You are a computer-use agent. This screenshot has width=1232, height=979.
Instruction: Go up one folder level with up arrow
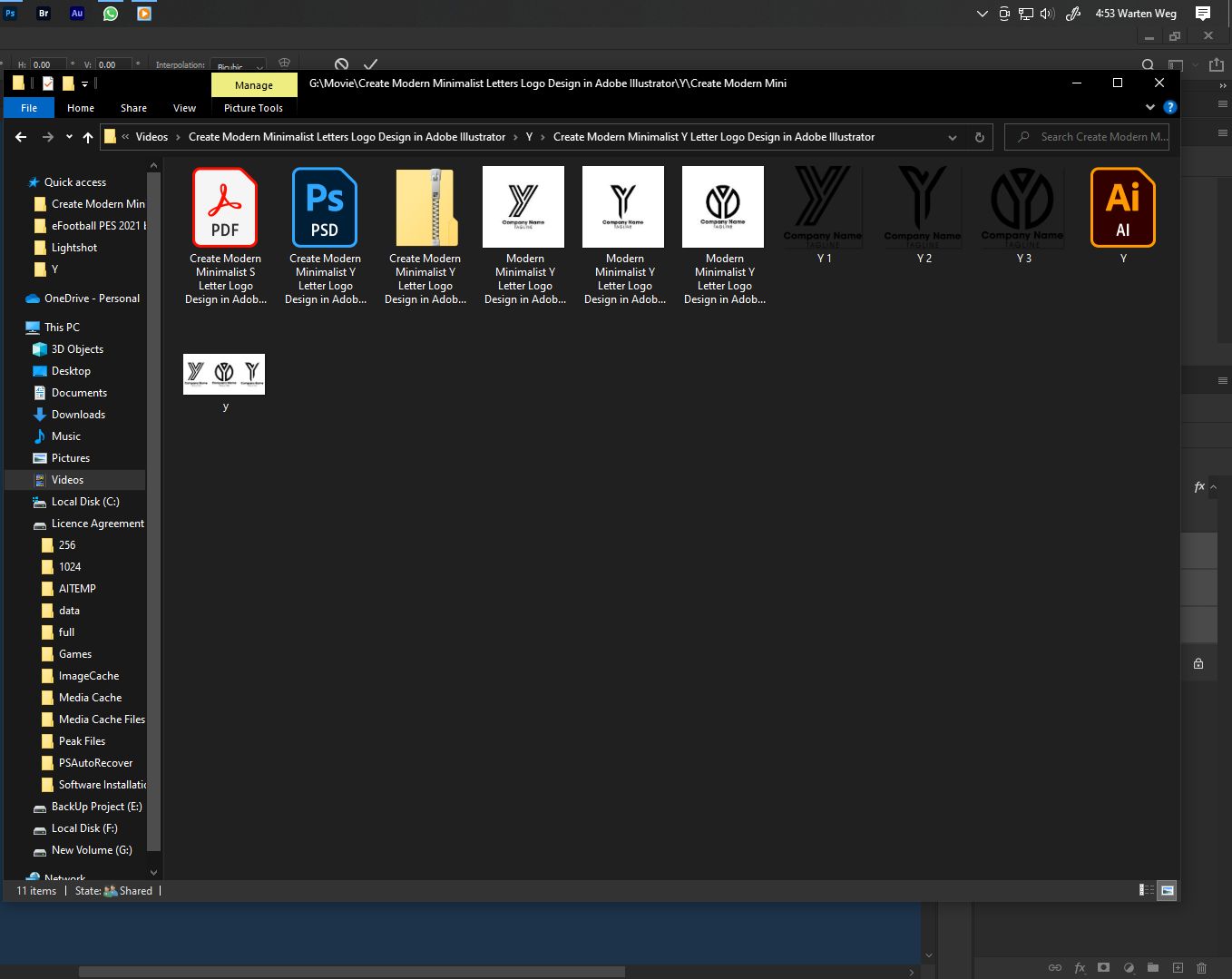click(88, 137)
